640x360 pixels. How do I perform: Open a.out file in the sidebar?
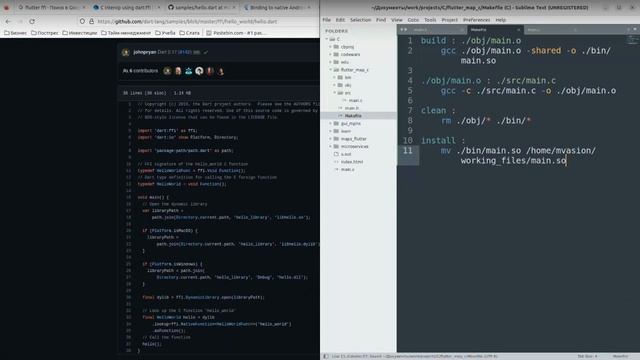click(346, 154)
